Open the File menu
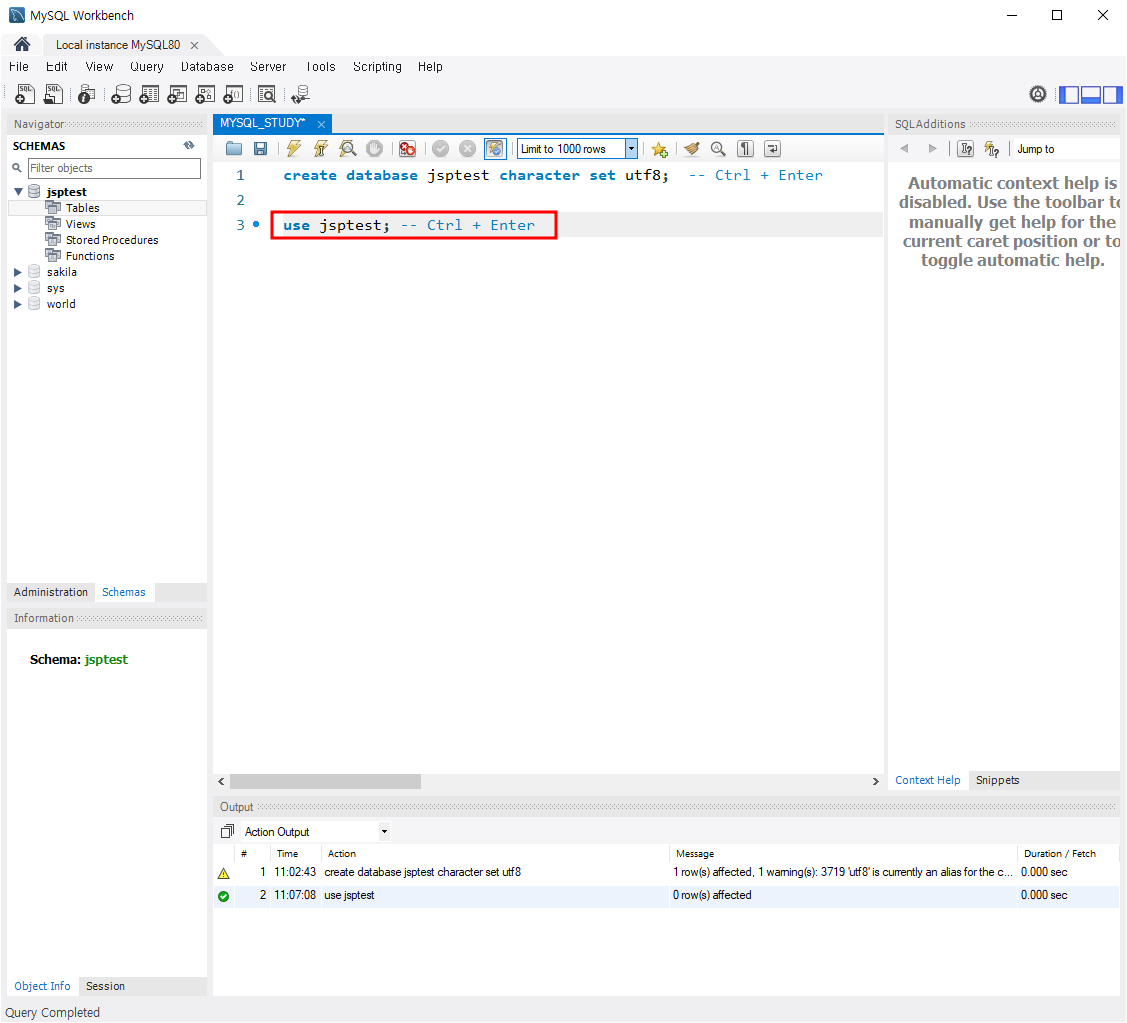This screenshot has width=1127, height=1023. pos(19,67)
